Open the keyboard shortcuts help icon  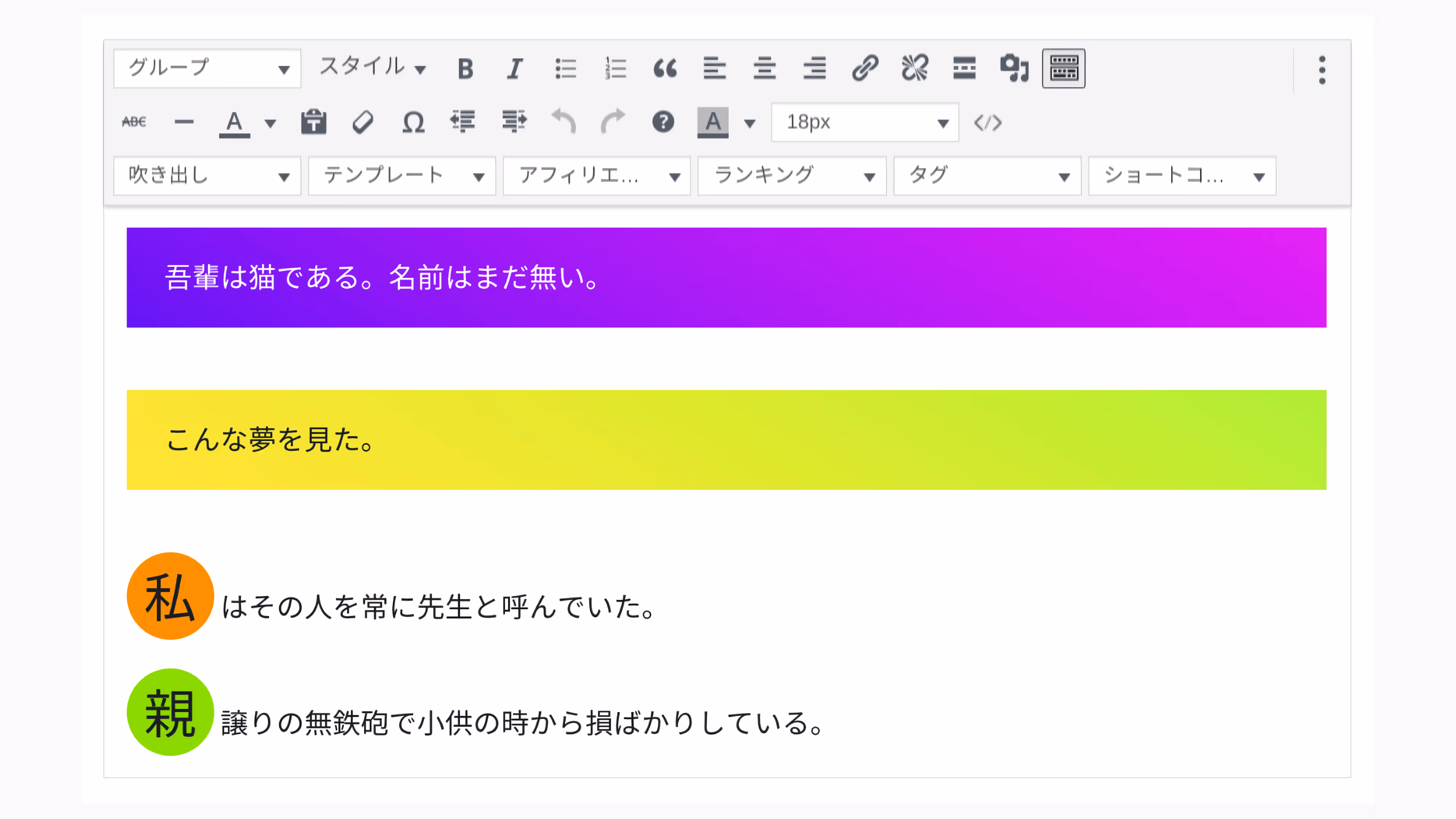pyautogui.click(x=663, y=122)
